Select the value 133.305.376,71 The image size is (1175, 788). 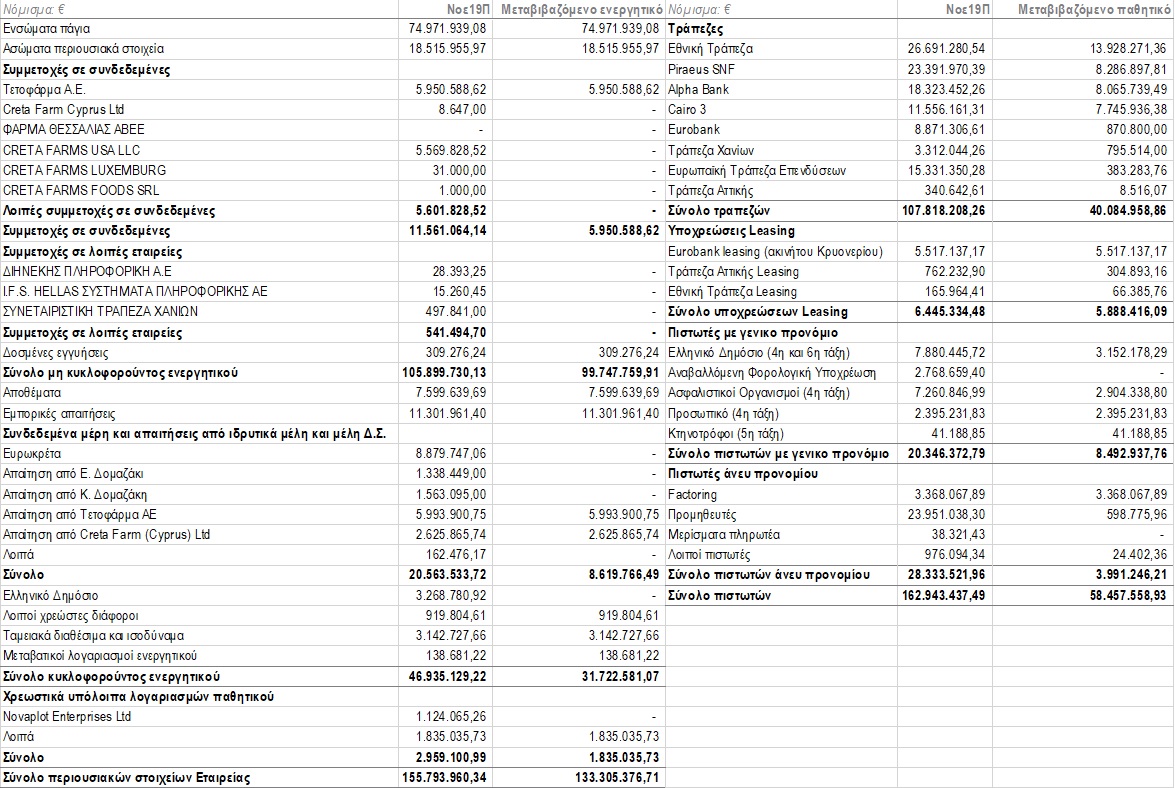point(617,778)
